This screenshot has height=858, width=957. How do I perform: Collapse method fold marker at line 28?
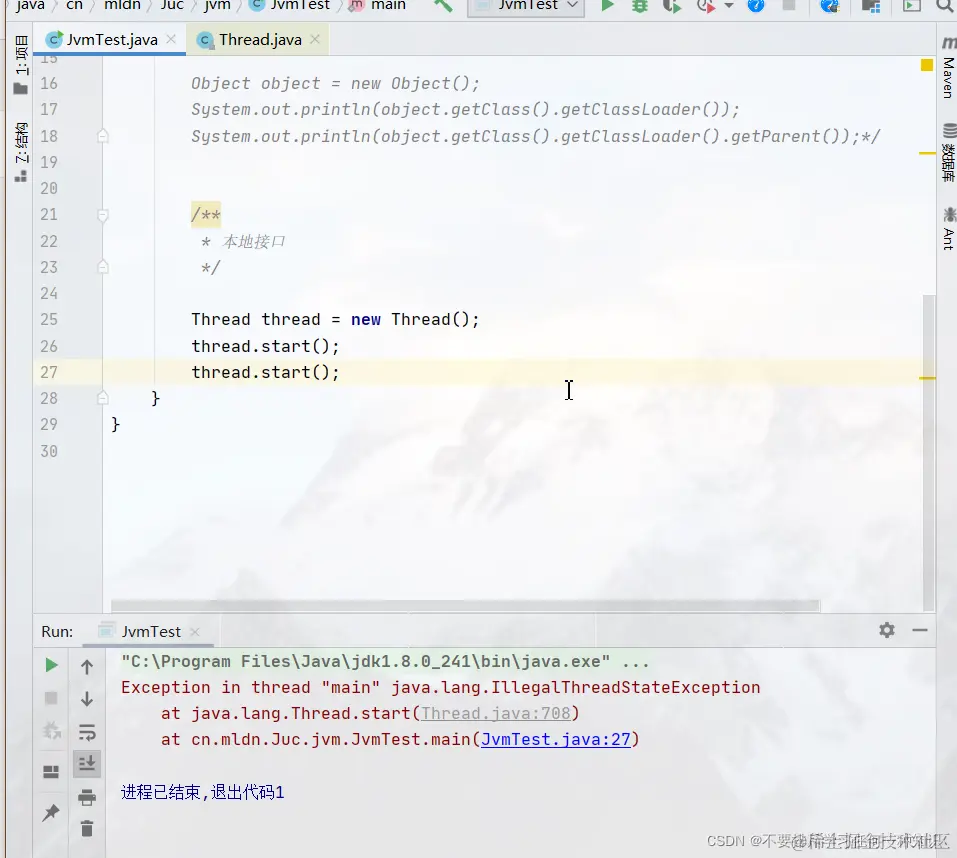[x=103, y=398]
